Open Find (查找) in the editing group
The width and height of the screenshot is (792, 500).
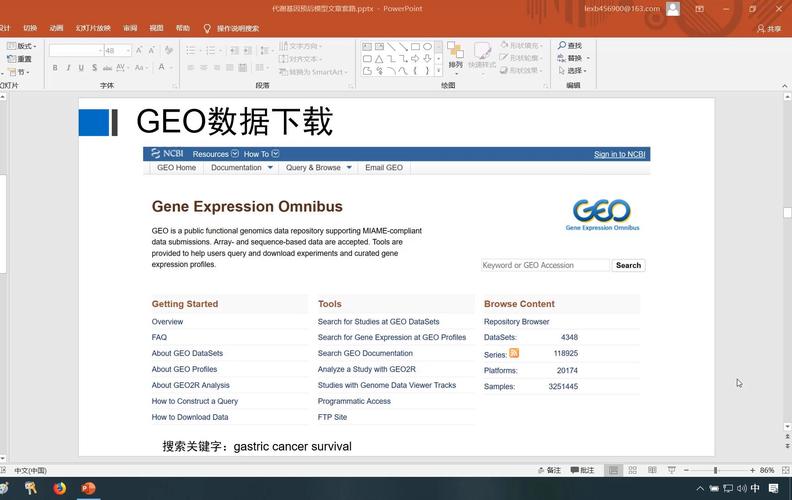pos(570,45)
